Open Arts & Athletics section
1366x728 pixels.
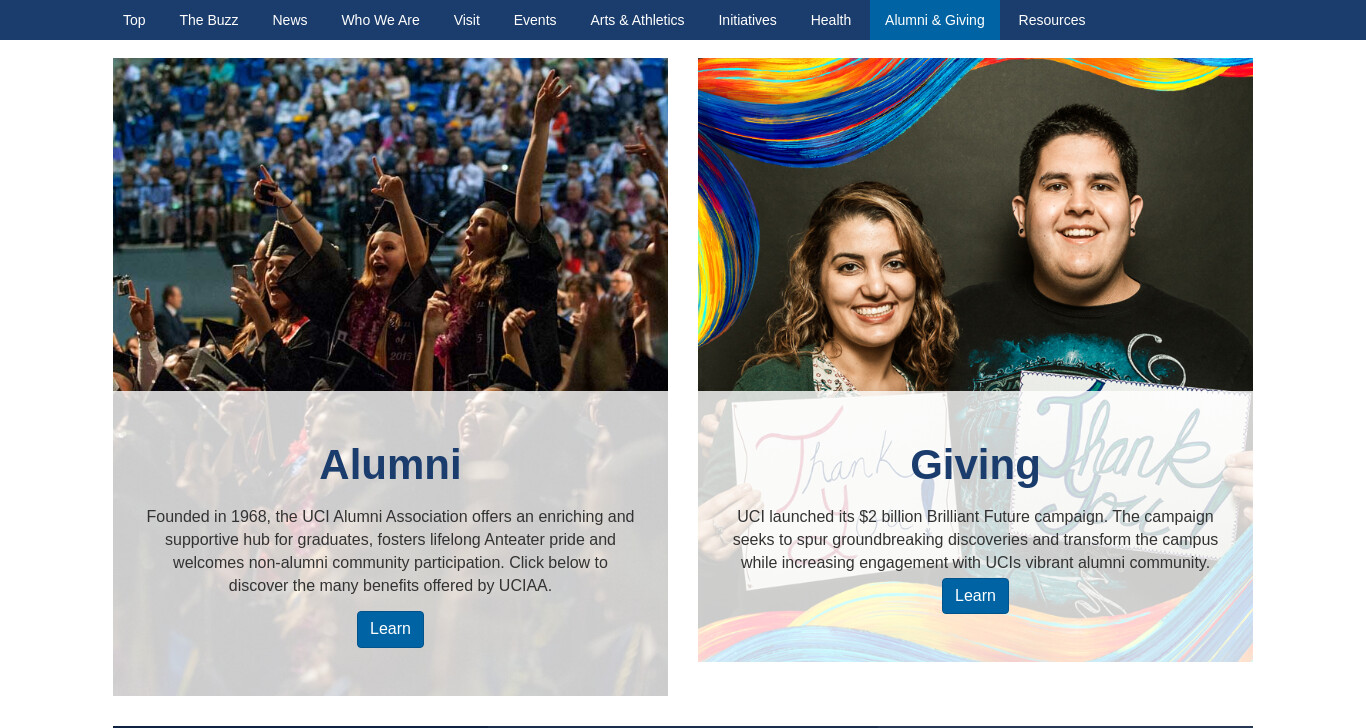coord(637,20)
